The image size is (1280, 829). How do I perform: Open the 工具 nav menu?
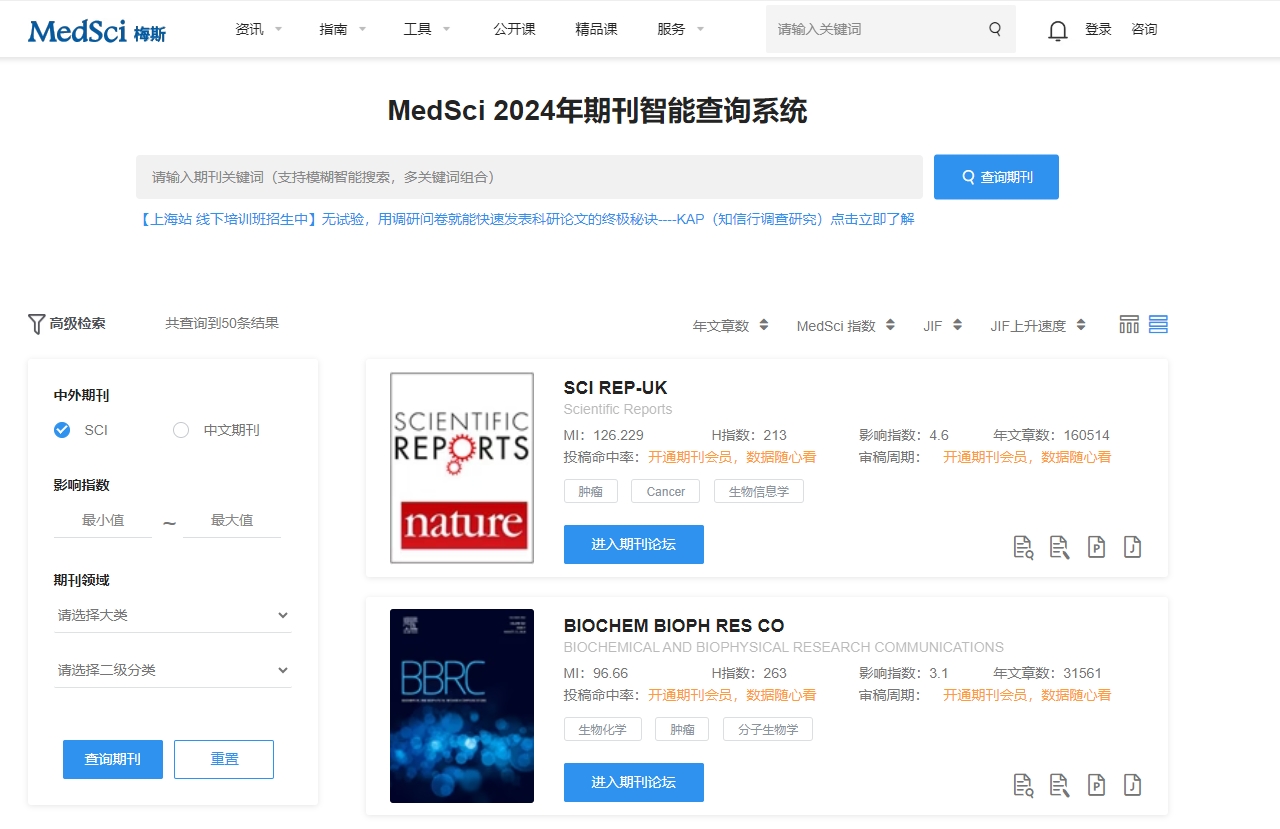(x=427, y=29)
